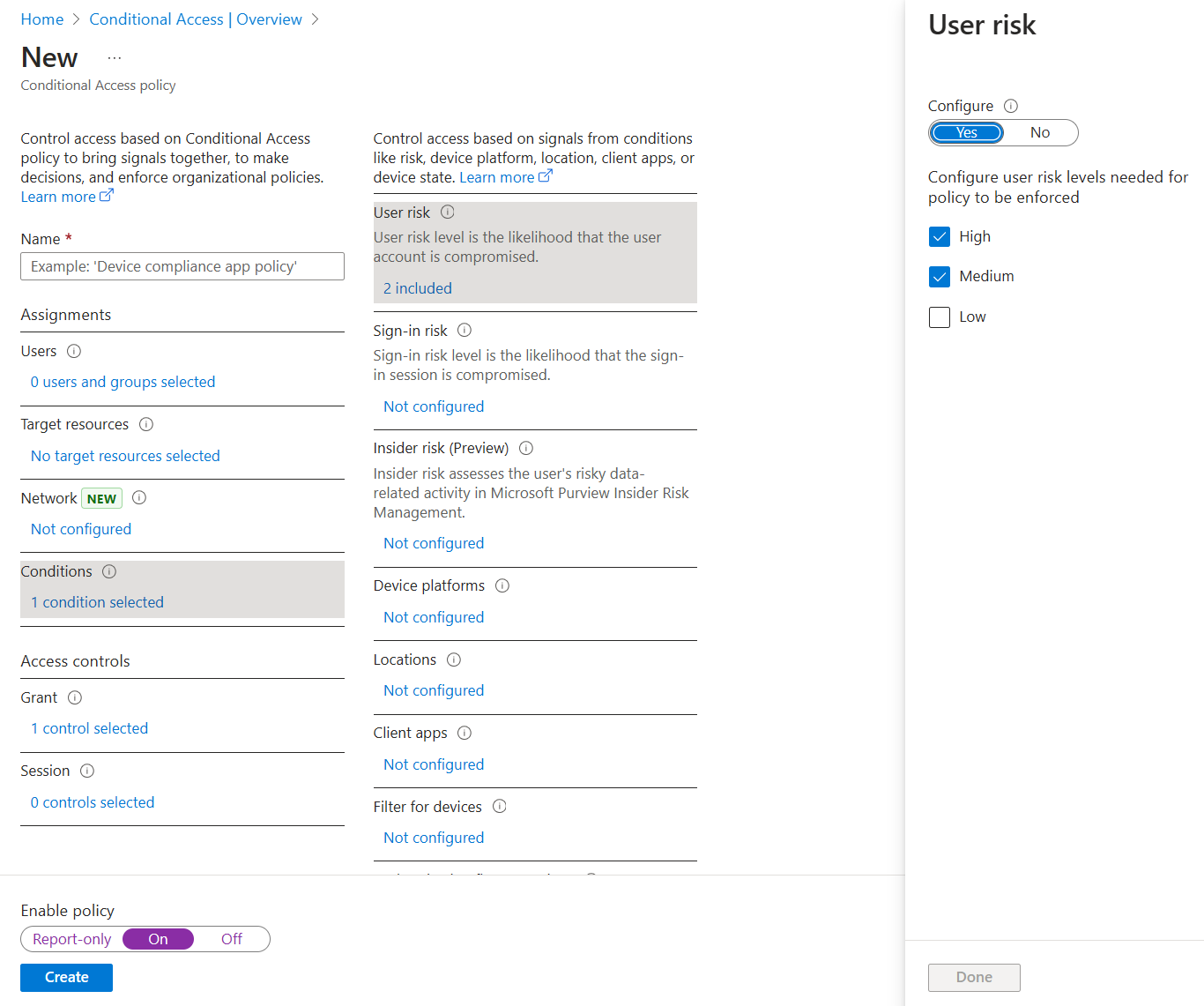Click the info icon next to Device platforms

[502, 585]
